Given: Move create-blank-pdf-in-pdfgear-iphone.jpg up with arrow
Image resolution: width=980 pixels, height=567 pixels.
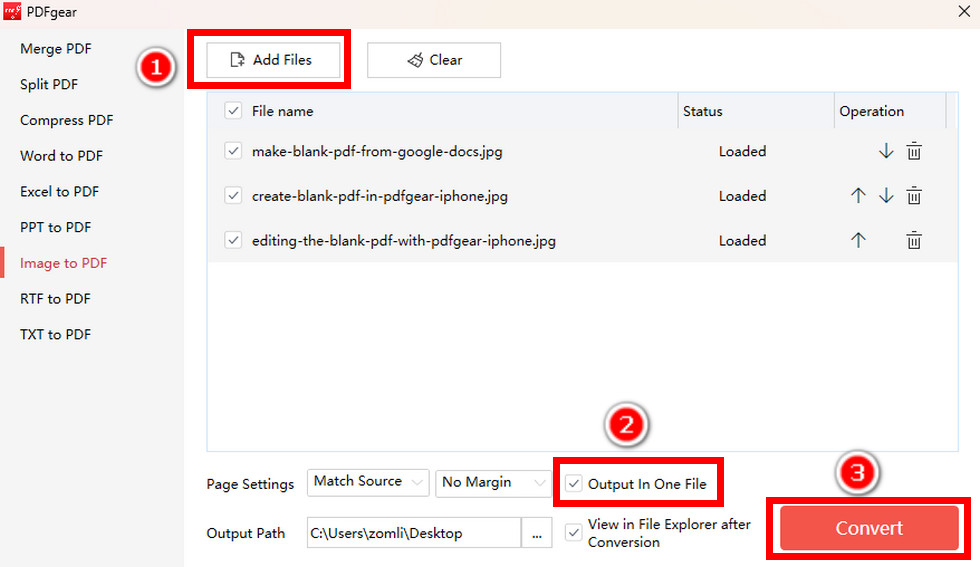Looking at the screenshot, I should [x=858, y=196].
